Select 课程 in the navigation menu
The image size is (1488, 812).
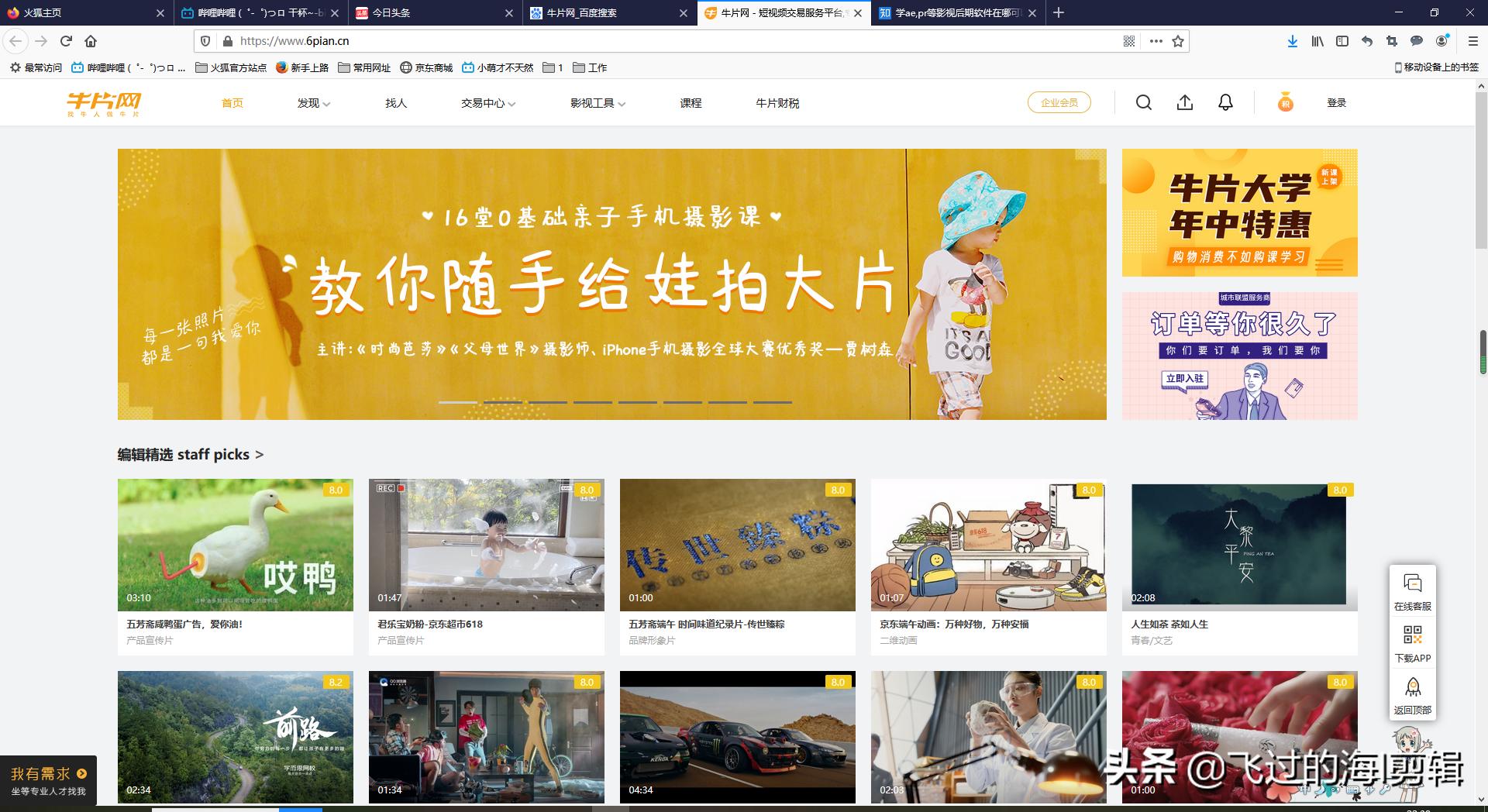coord(689,102)
